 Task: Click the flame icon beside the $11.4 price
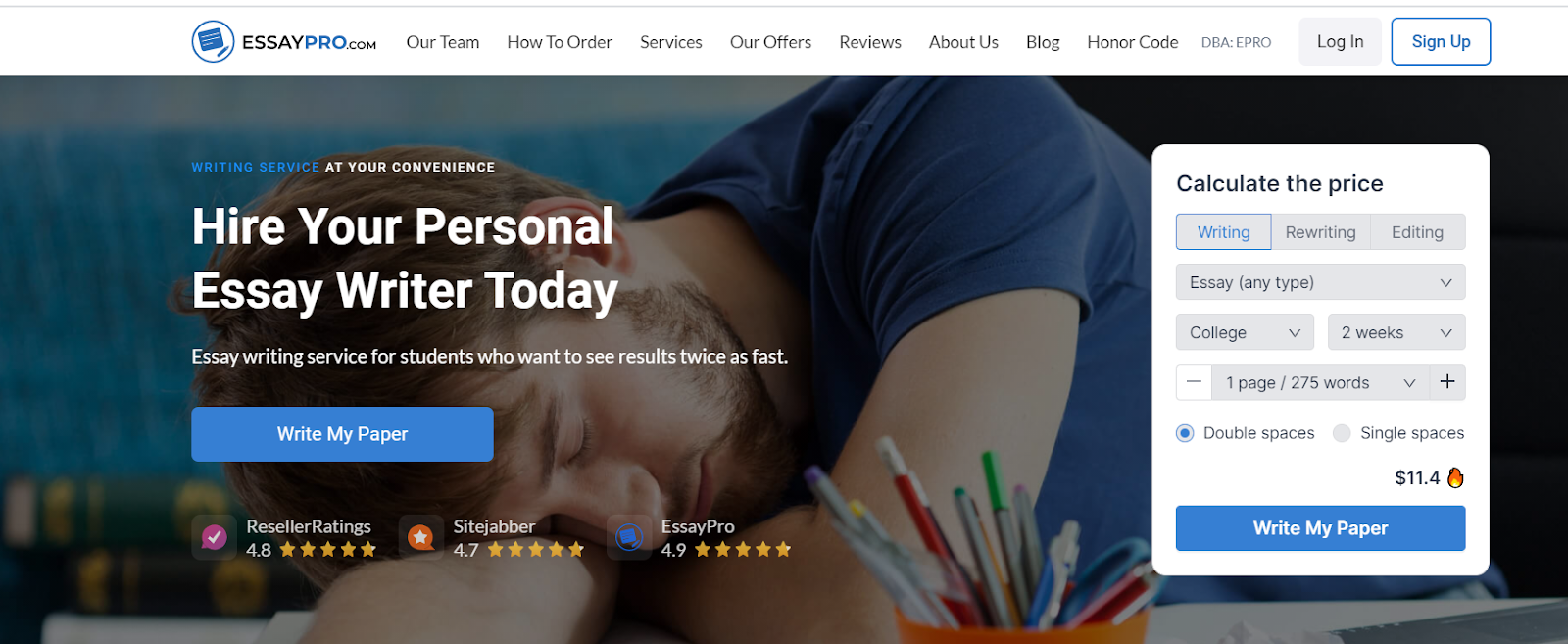(1455, 477)
